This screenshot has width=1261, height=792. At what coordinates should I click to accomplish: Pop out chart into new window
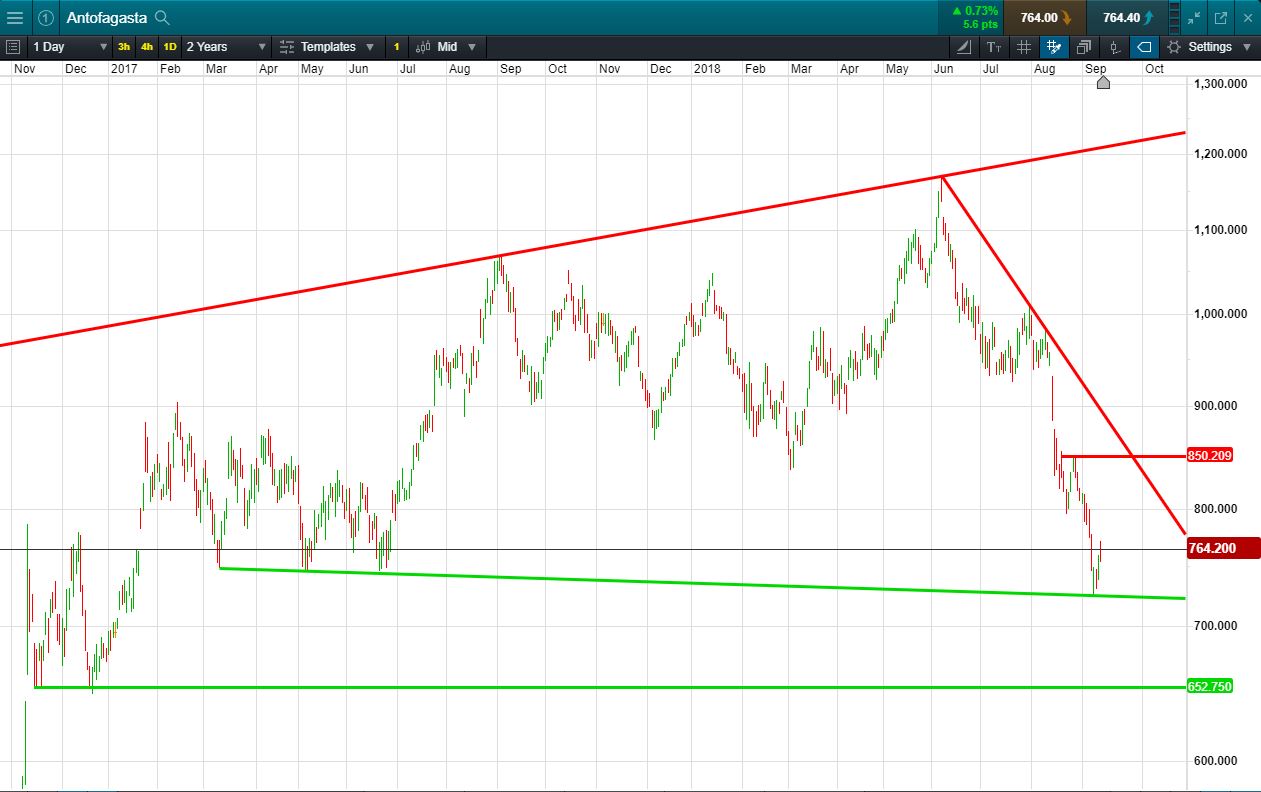tap(1221, 17)
